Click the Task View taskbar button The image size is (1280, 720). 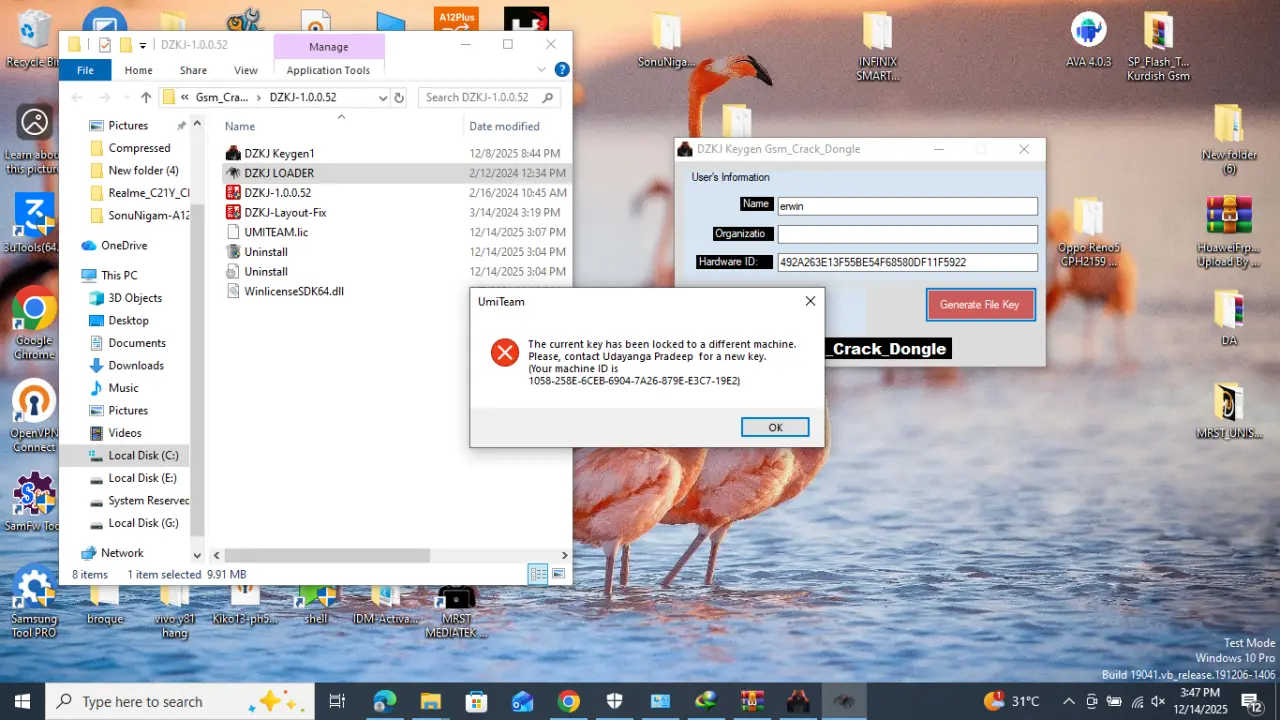click(337, 701)
